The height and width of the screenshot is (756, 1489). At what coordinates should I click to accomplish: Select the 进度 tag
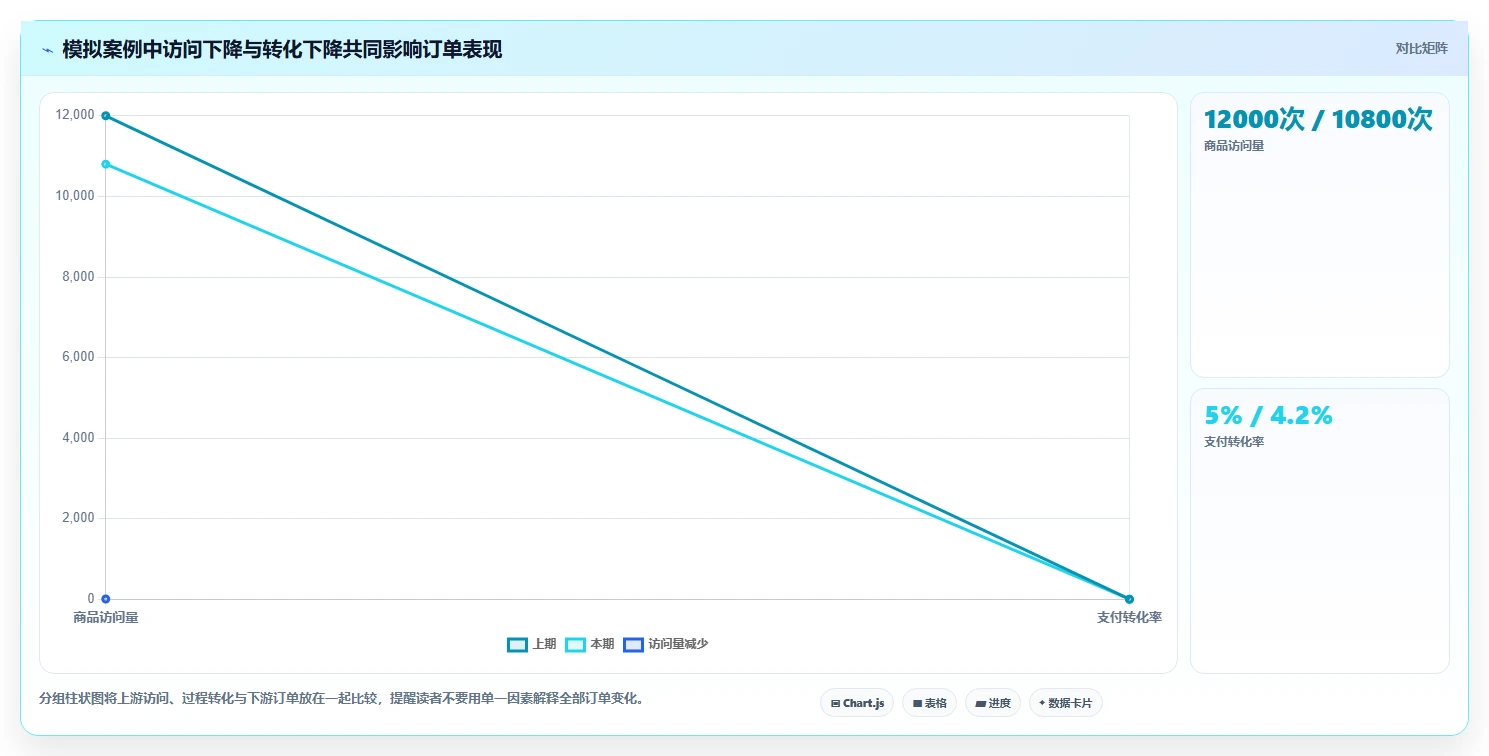click(993, 703)
